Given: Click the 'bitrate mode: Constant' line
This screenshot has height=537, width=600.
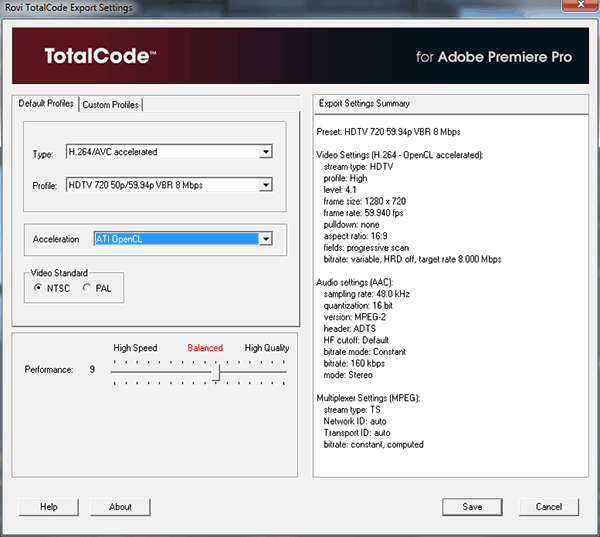Looking at the screenshot, I should 364,352.
